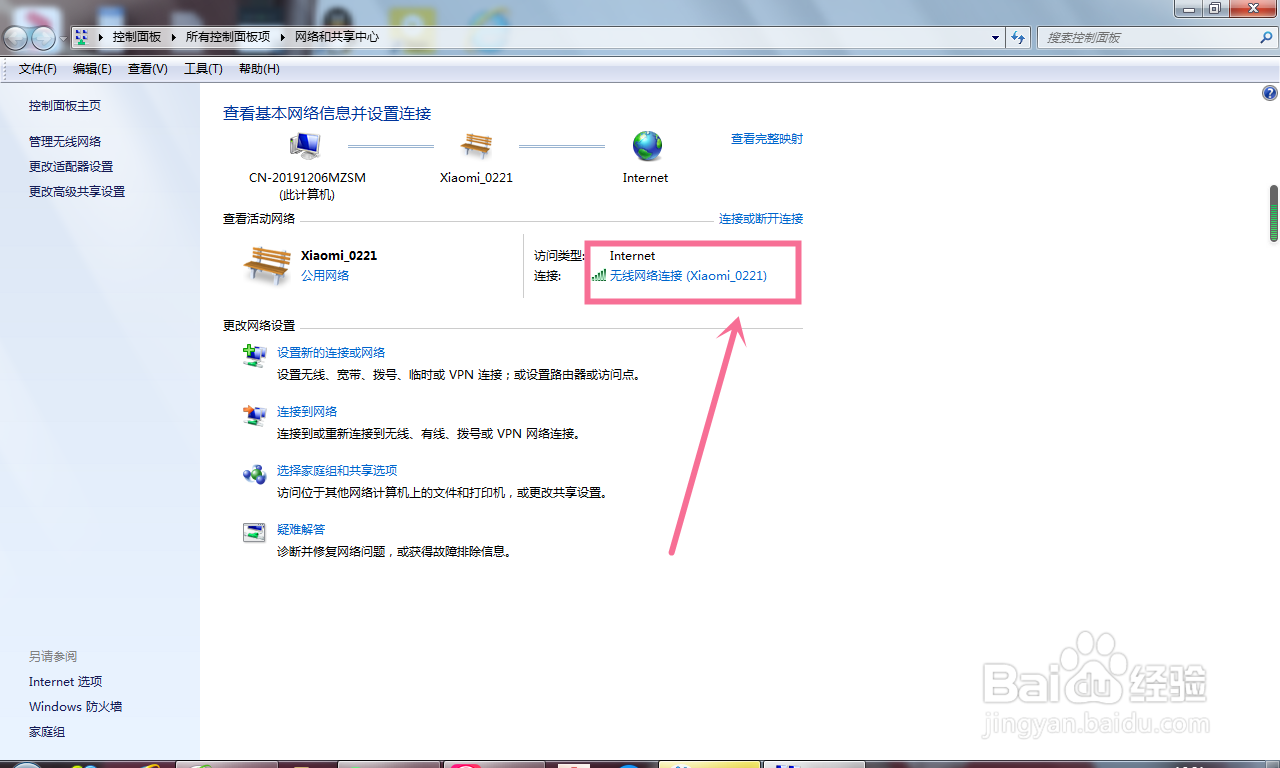Screen dimensions: 1280x768
Task: Open the 设置新的连接或网络 link
Action: (331, 353)
